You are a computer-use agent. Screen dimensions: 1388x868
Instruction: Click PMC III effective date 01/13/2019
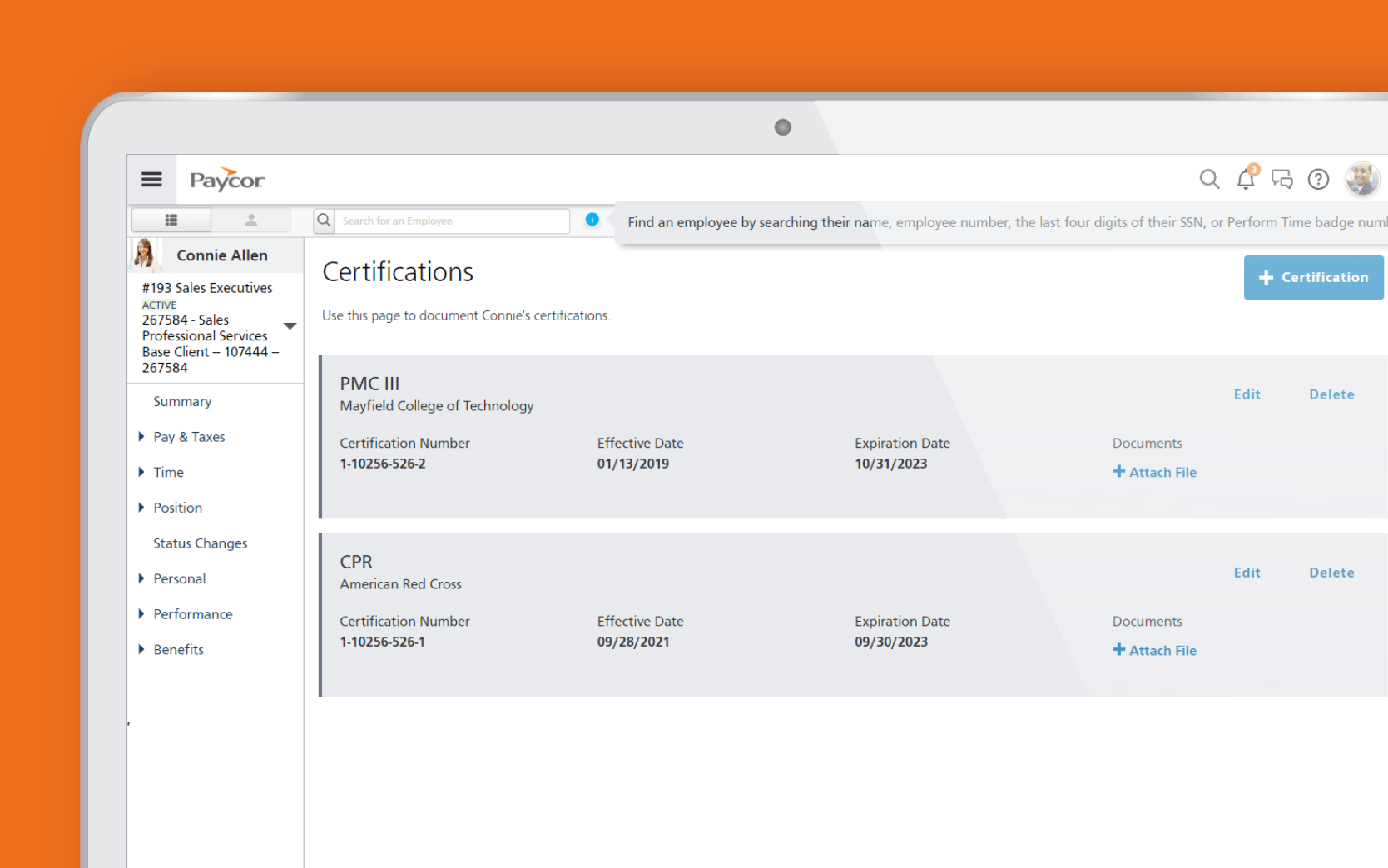pyautogui.click(x=633, y=464)
